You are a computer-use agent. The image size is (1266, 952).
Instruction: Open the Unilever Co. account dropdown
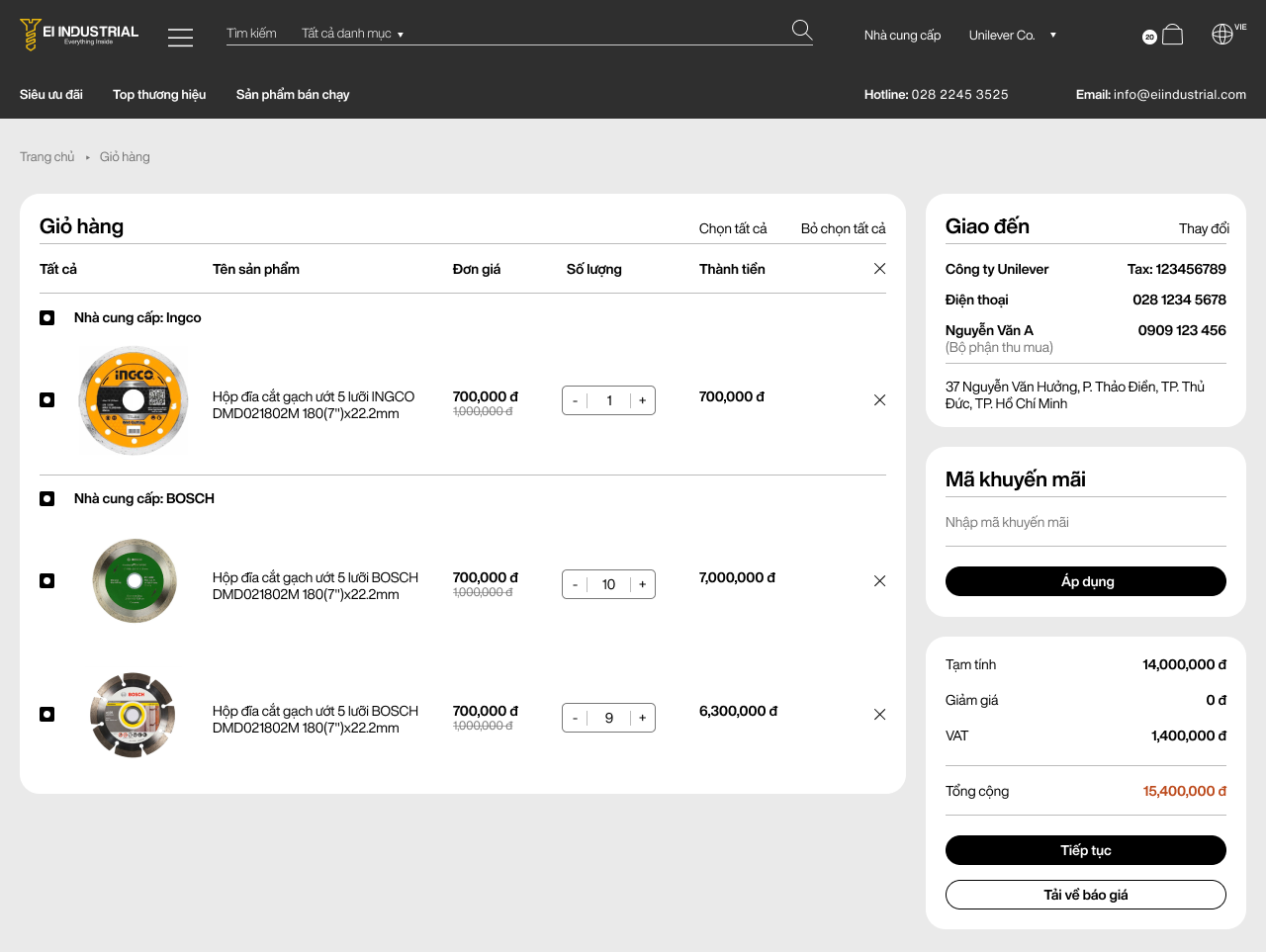point(1012,35)
